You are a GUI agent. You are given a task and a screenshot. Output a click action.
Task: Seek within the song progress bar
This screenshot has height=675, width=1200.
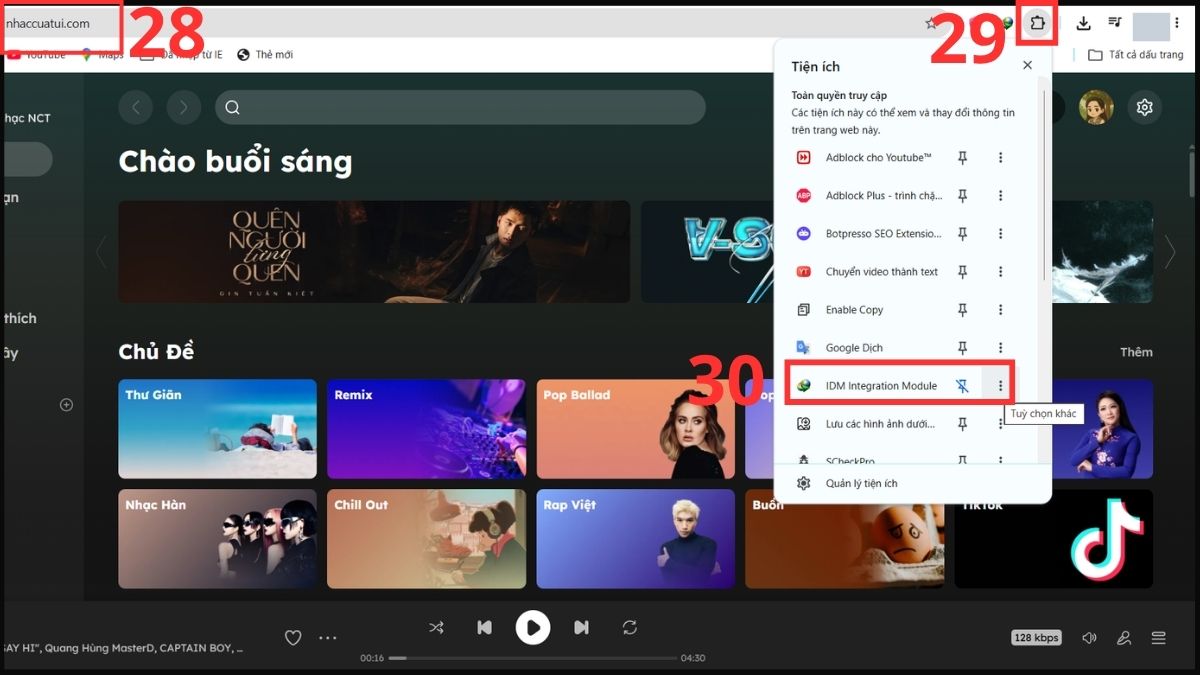coord(533,658)
